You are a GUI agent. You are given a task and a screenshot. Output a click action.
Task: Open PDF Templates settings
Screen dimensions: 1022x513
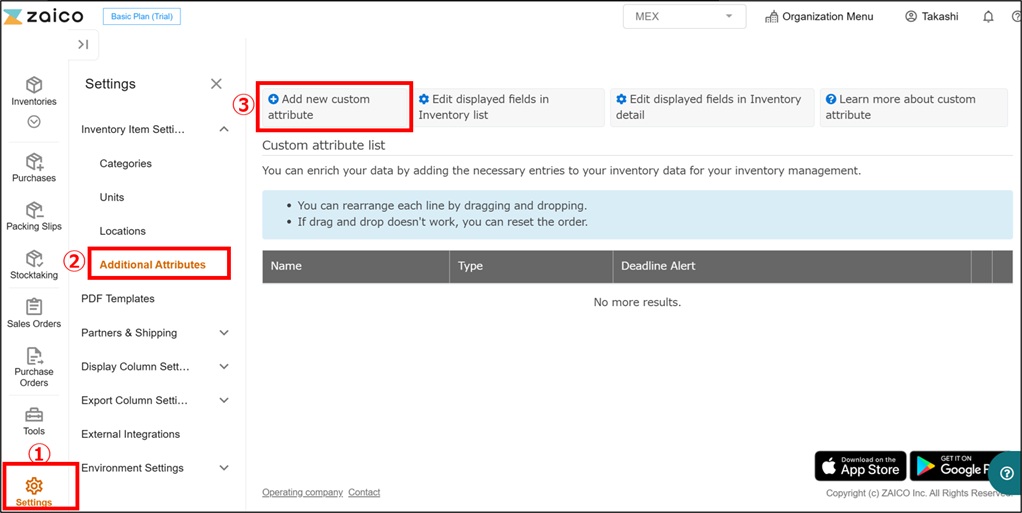point(118,299)
